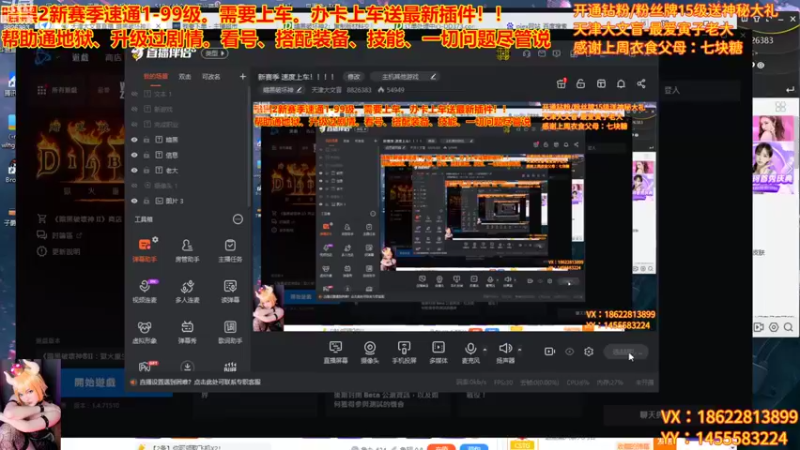Toggle lock on 图片 3 source

pos(146,201)
